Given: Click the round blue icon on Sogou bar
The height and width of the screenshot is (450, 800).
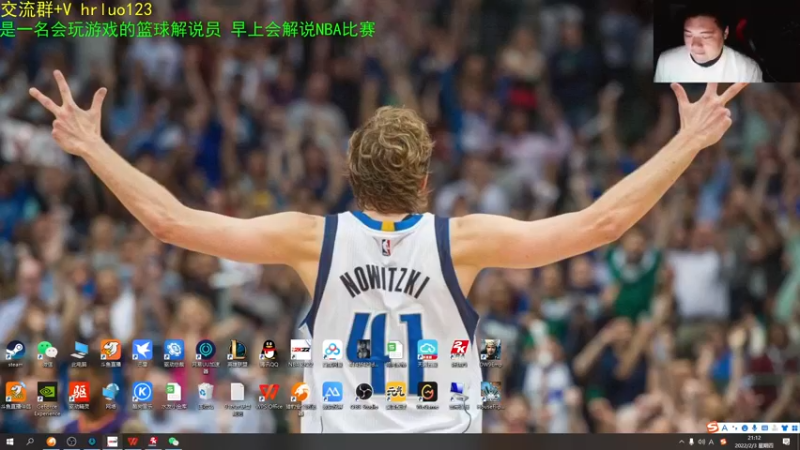Looking at the screenshot, I should tap(745, 428).
